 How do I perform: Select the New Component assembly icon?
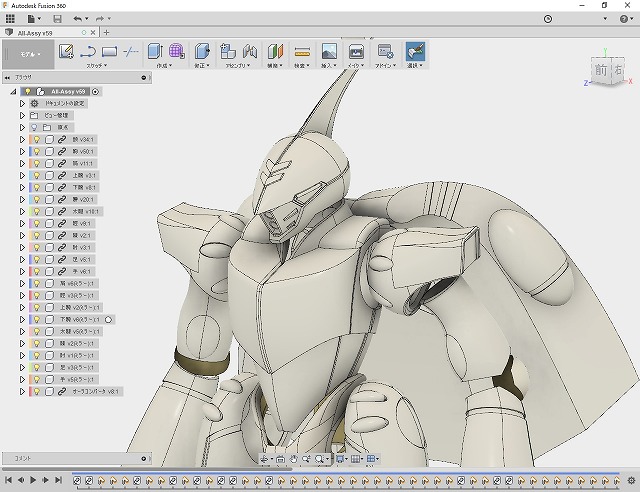point(228,51)
